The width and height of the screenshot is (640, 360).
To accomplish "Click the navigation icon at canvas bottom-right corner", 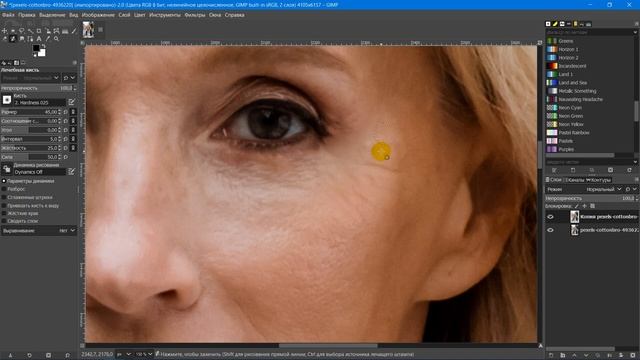I will tap(540, 346).
